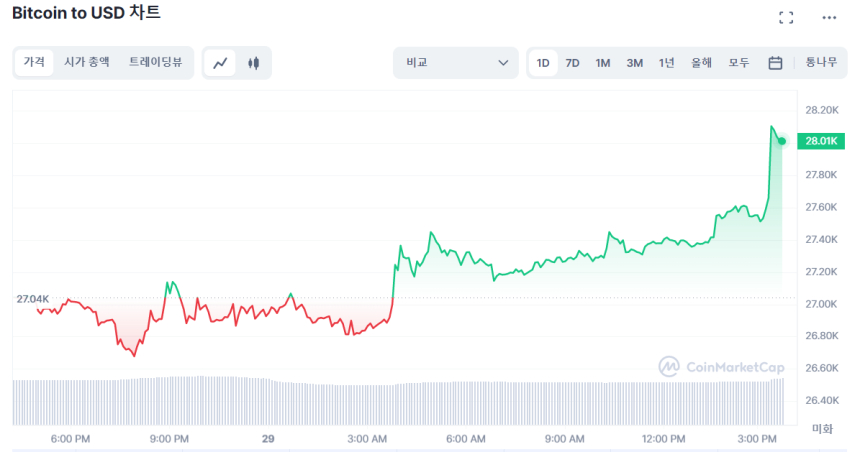Open the 트레이딩뷰 tab
This screenshot has width=860, height=452.
(155, 63)
